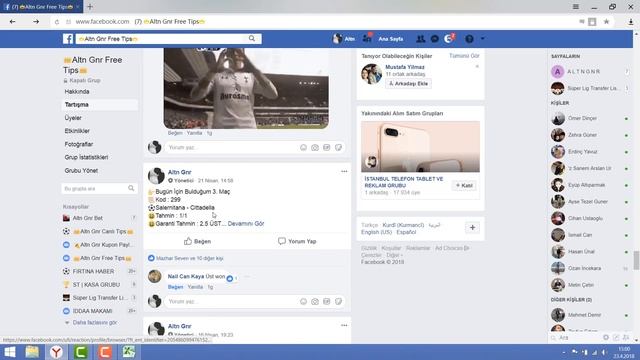Add language with plus button

(x=472, y=227)
